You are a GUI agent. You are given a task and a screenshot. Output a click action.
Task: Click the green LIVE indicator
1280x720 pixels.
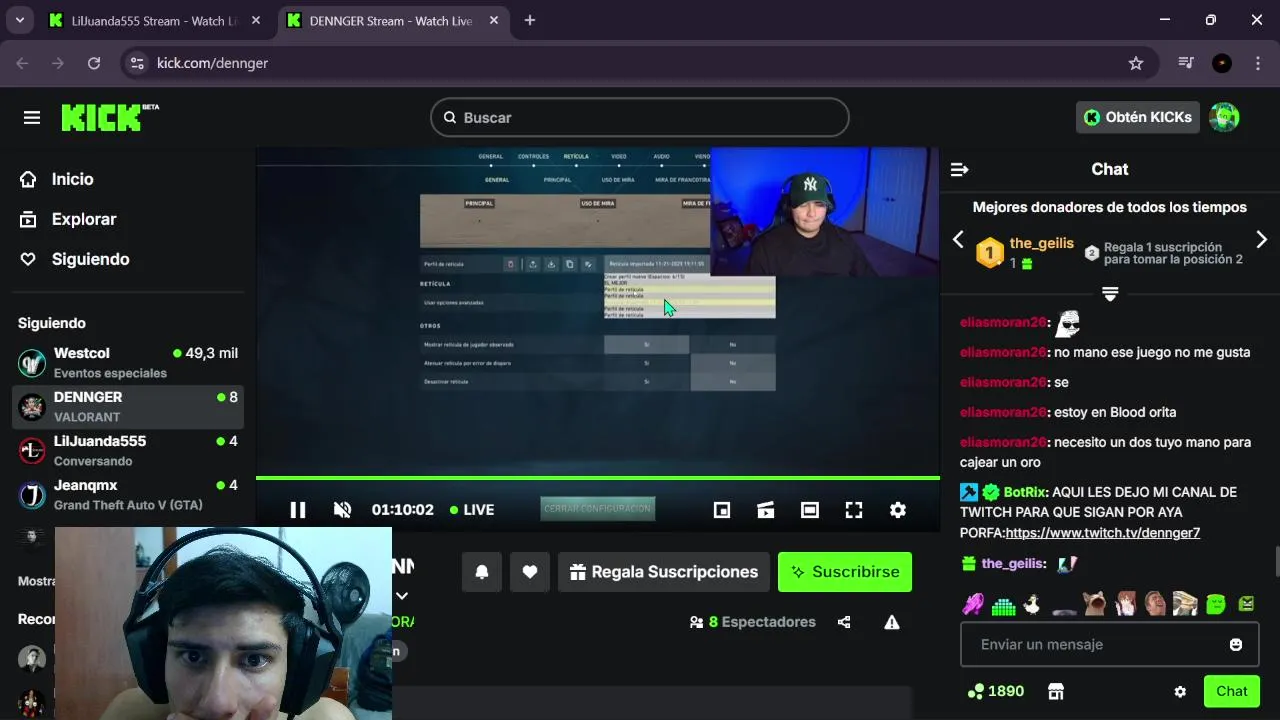pyautogui.click(x=472, y=510)
